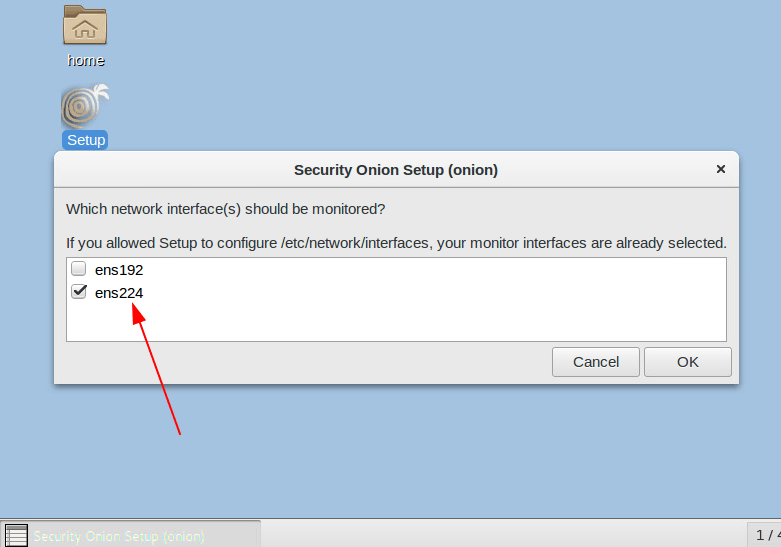
Task: Close the Security Onion Setup dialog
Action: (x=720, y=170)
